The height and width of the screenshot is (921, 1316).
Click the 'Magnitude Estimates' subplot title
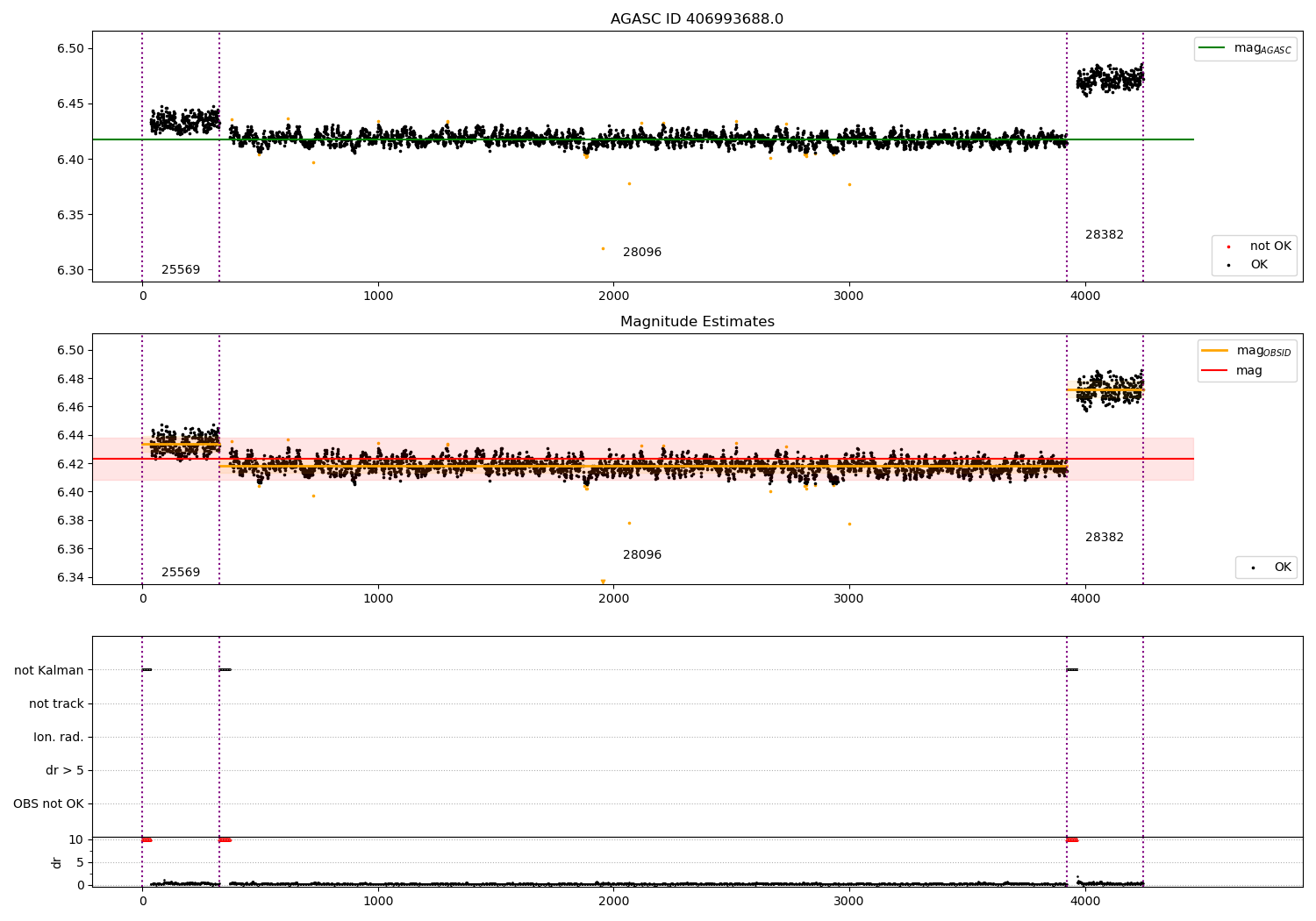[x=697, y=322]
